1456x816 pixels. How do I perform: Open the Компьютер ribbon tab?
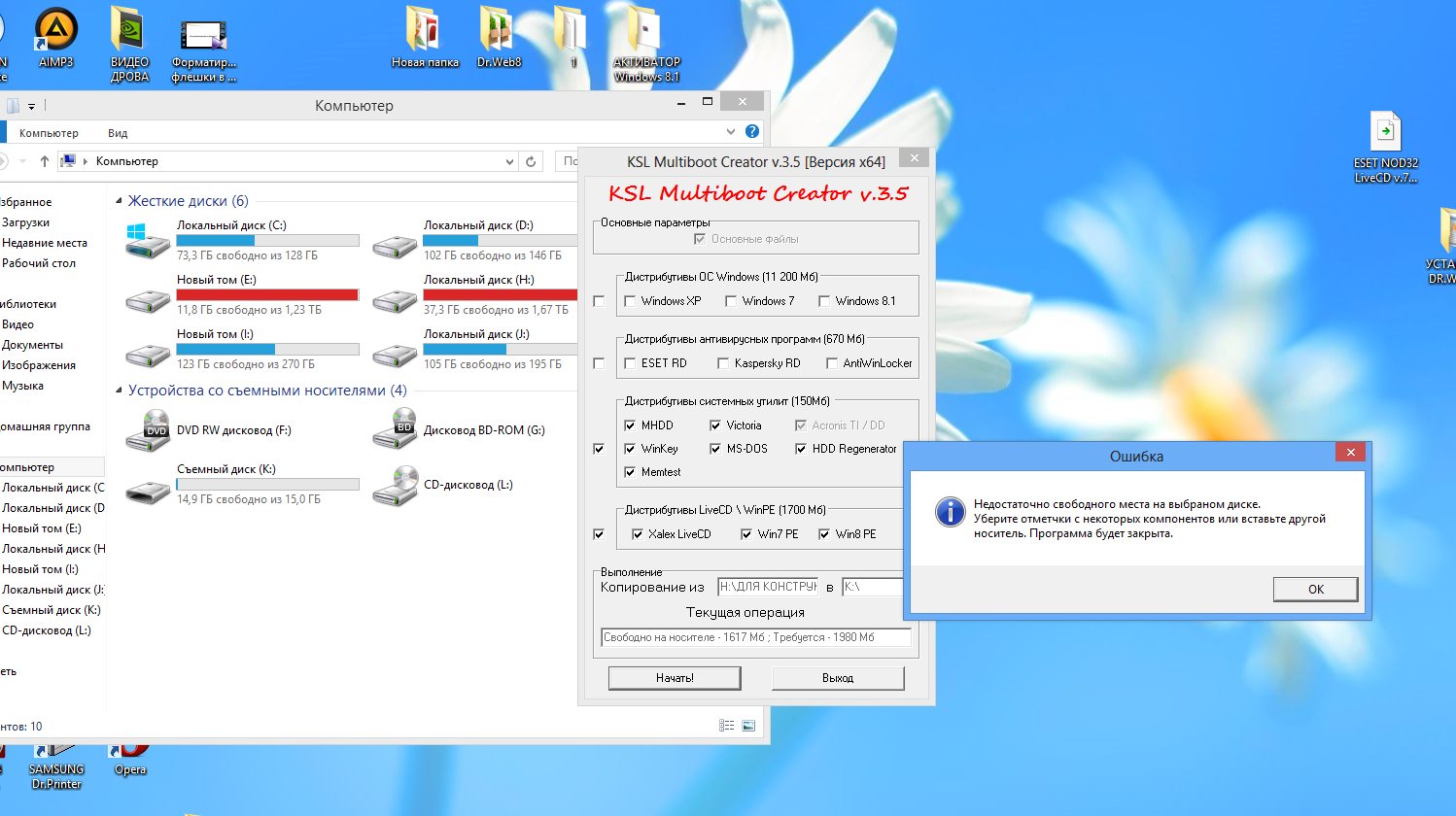tap(49, 133)
